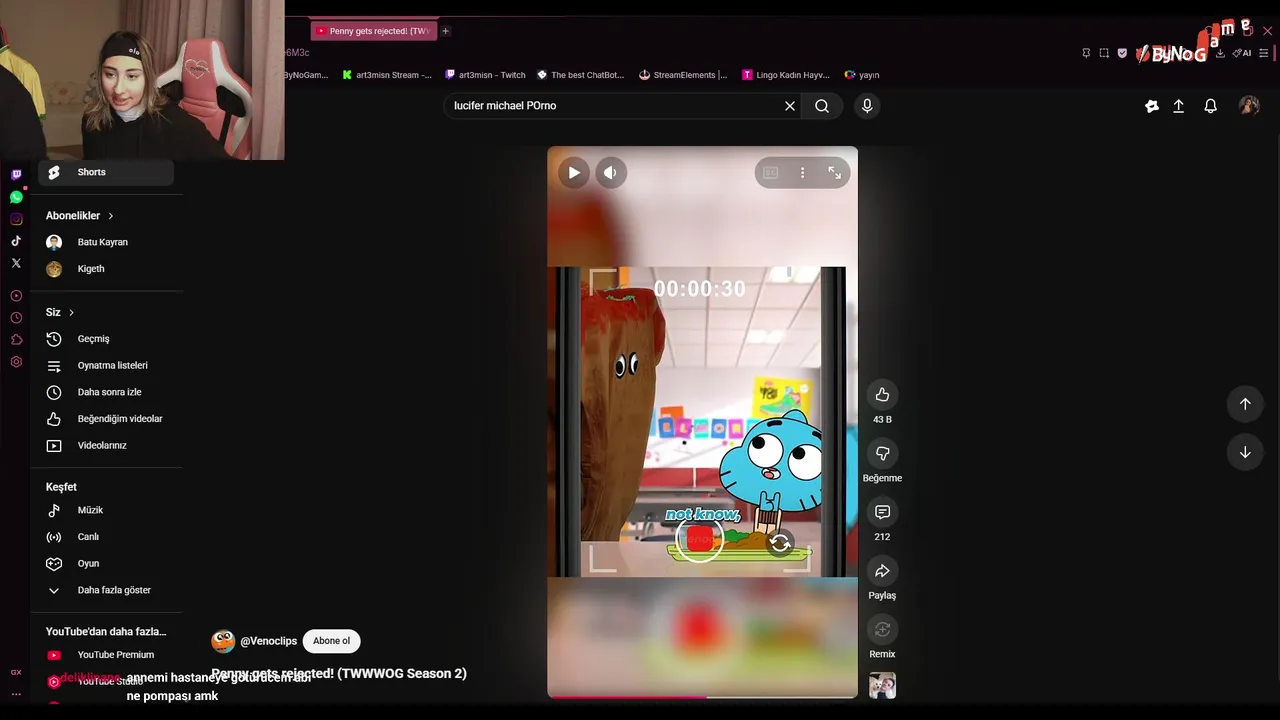The height and width of the screenshot is (720, 1280).
Task: Open the YouTube notifications bell
Action: (x=1210, y=105)
